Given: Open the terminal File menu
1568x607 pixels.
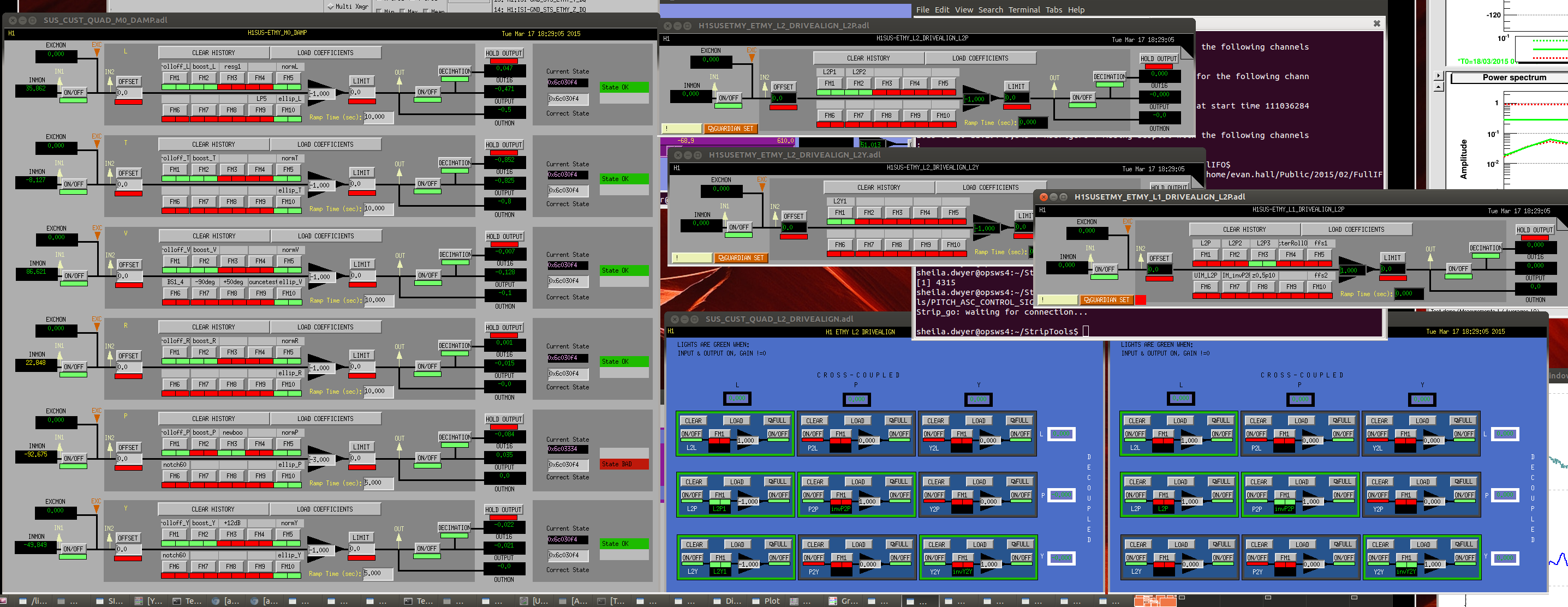Looking at the screenshot, I should (x=923, y=10).
